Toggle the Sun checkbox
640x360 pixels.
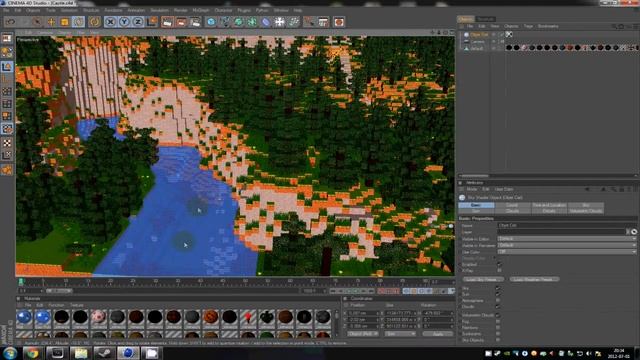pyautogui.click(x=498, y=294)
